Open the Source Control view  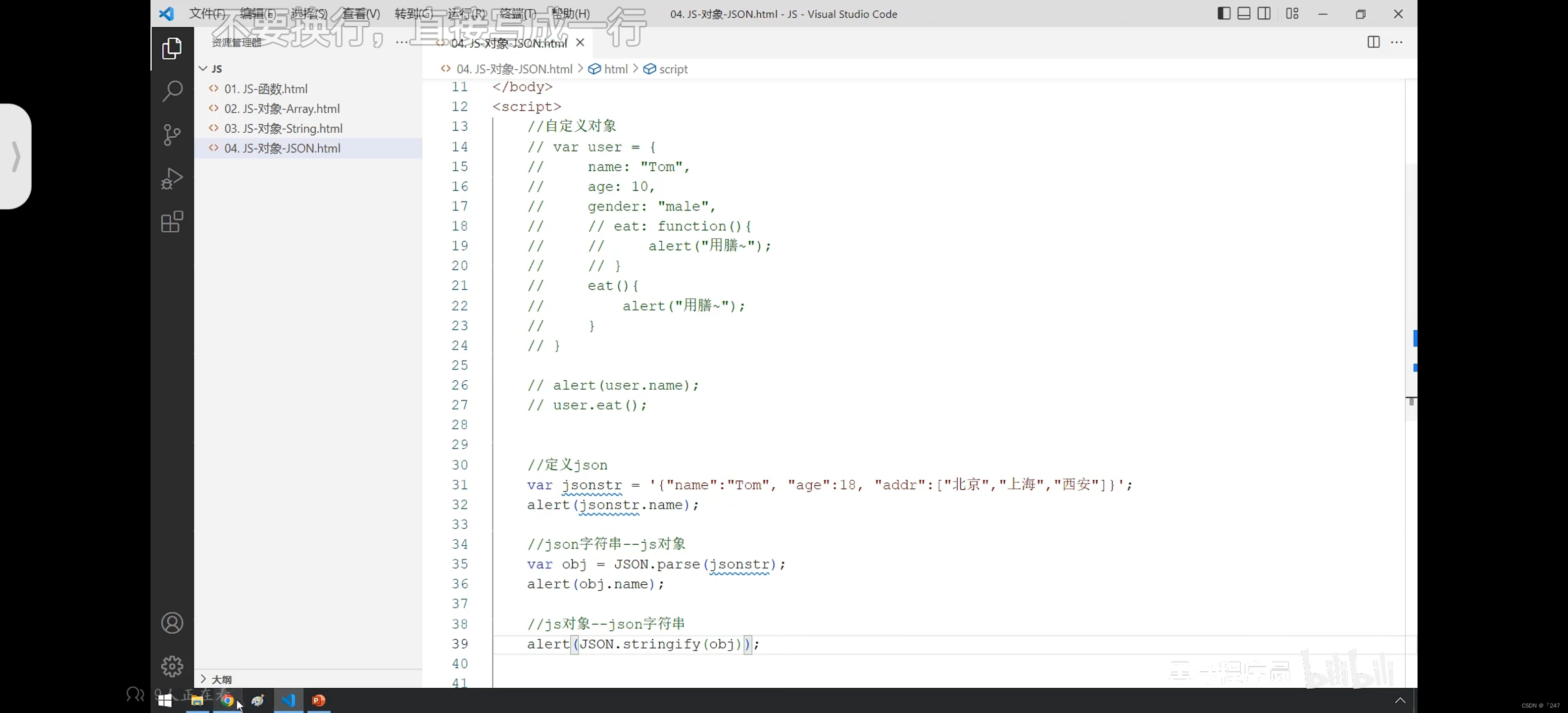point(172,135)
